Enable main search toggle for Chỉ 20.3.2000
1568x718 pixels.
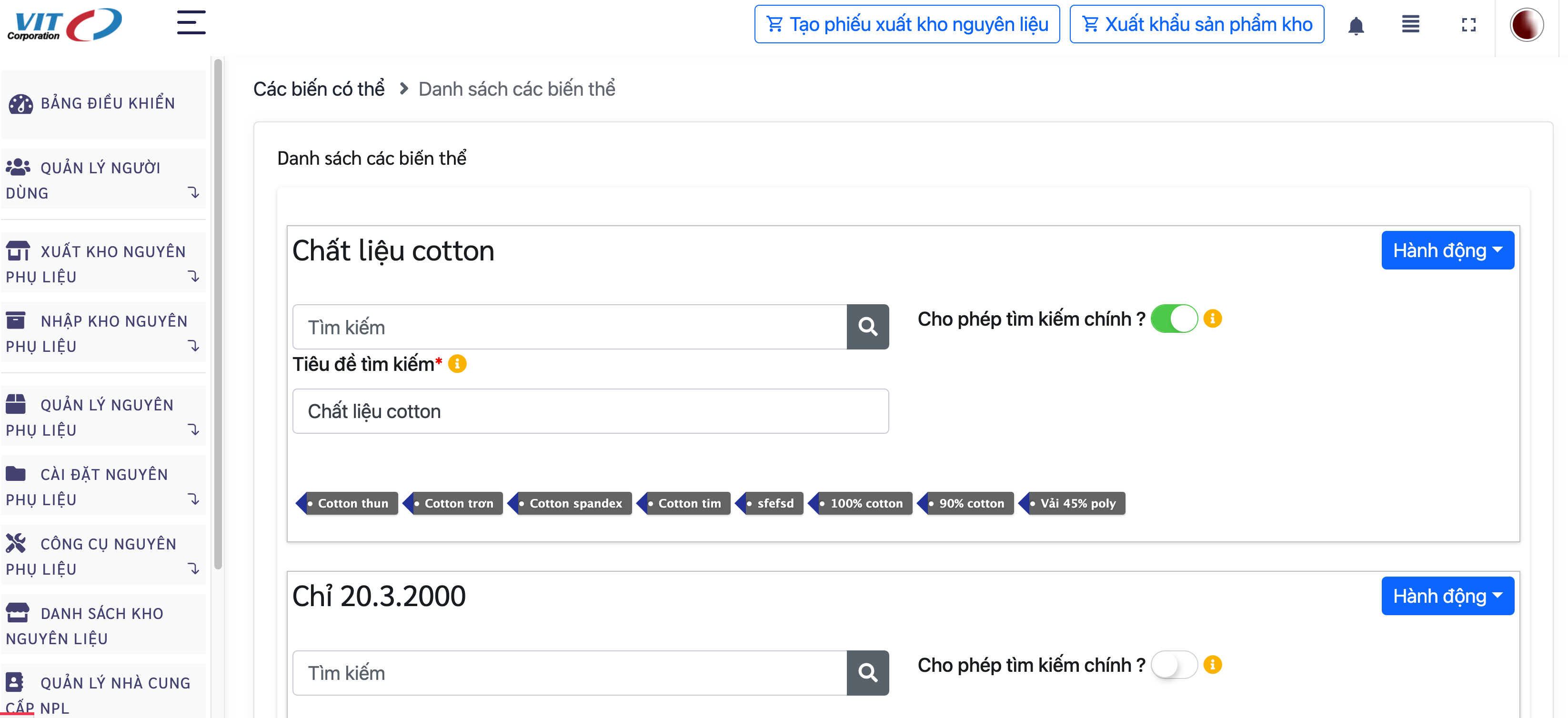(x=1174, y=665)
